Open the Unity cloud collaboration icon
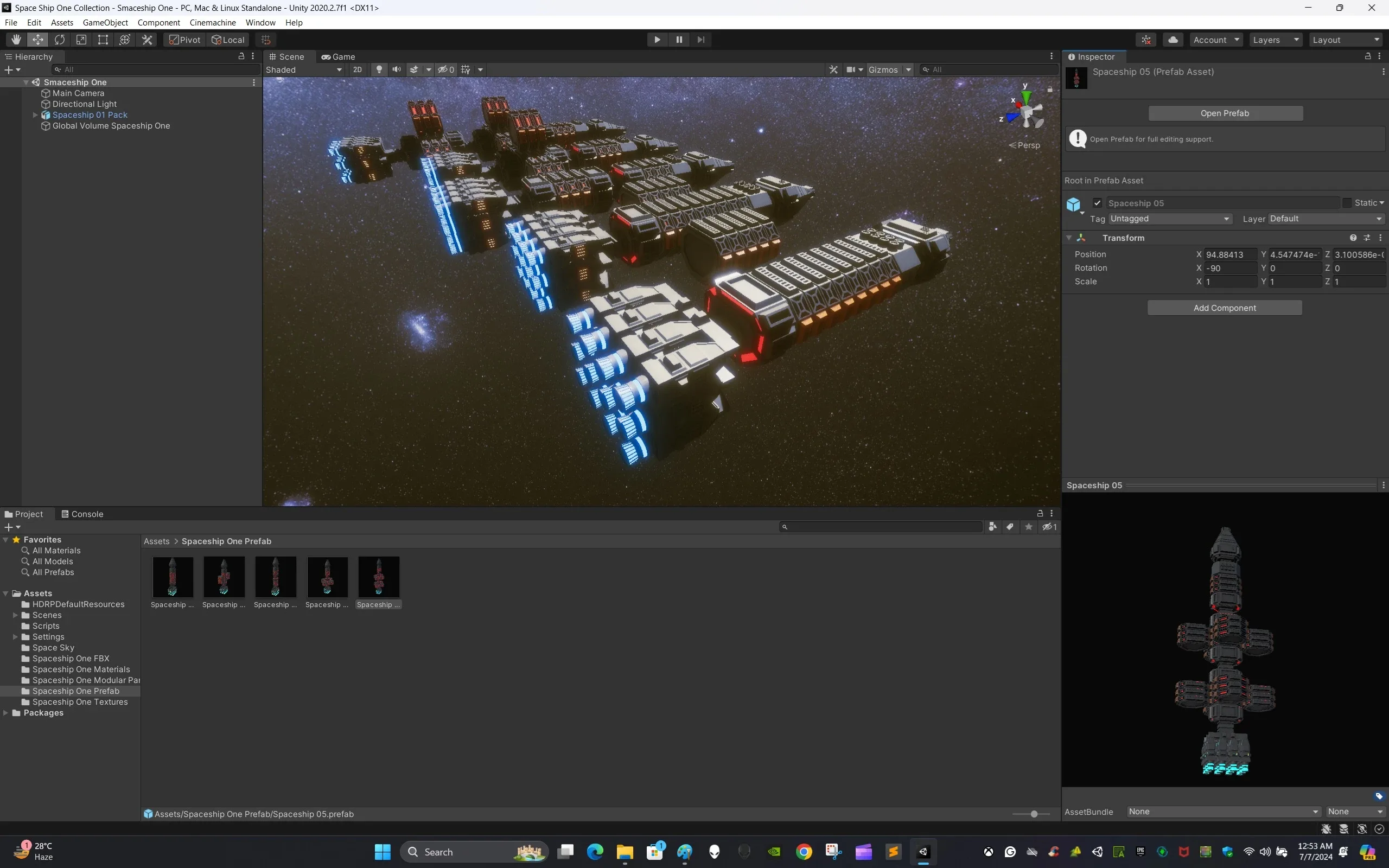 tap(1173, 39)
